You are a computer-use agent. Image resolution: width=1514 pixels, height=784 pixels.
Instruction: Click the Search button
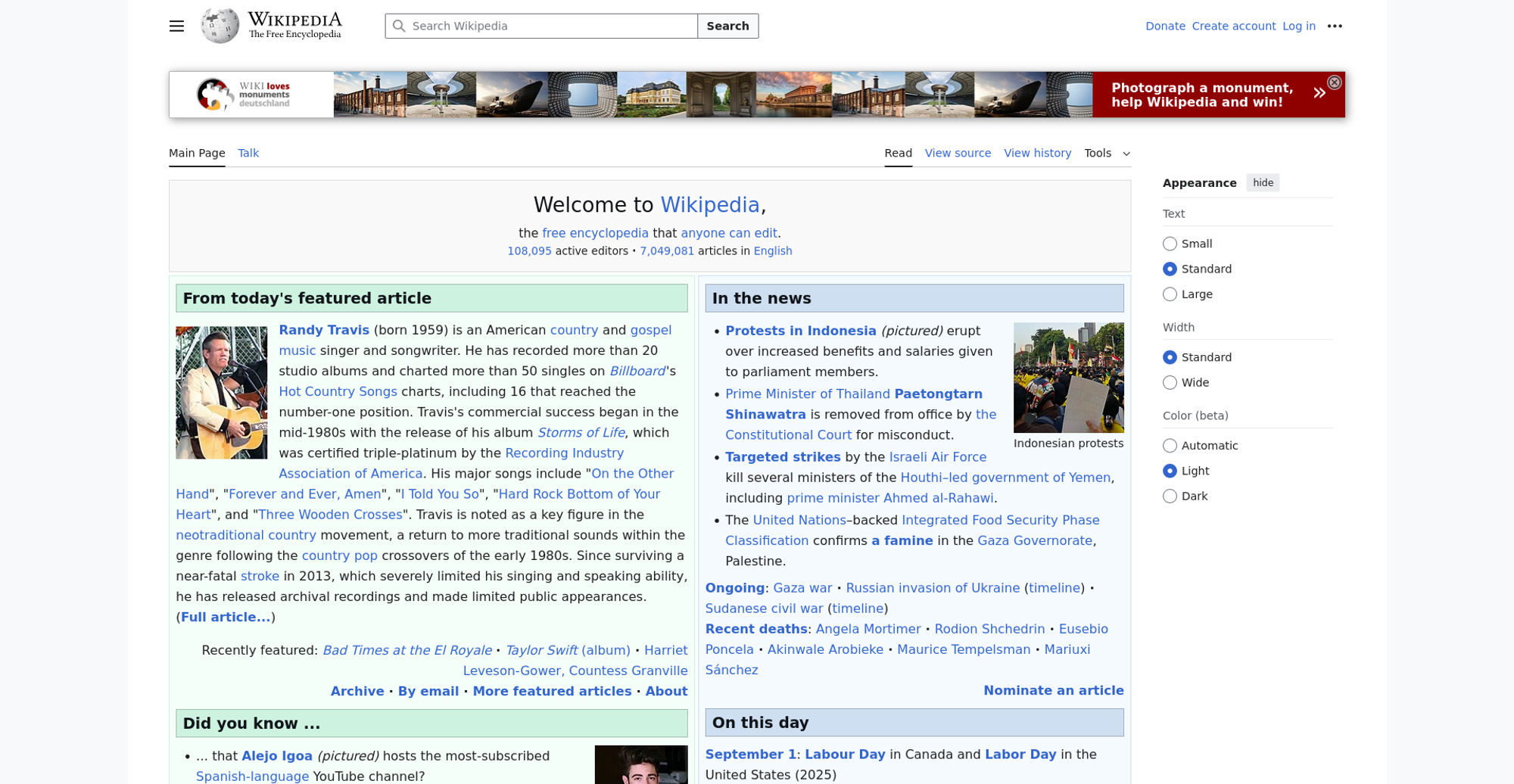tap(727, 26)
